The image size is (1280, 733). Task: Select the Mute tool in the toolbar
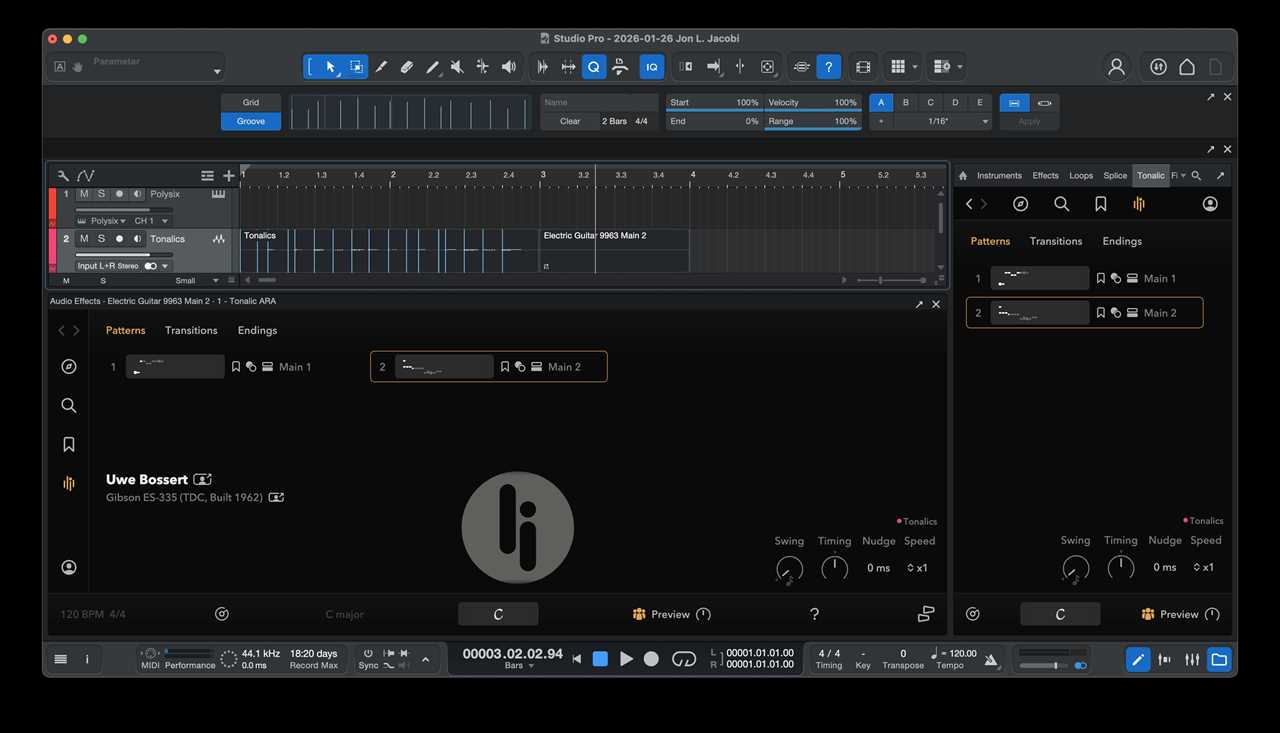pyautogui.click(x=457, y=66)
